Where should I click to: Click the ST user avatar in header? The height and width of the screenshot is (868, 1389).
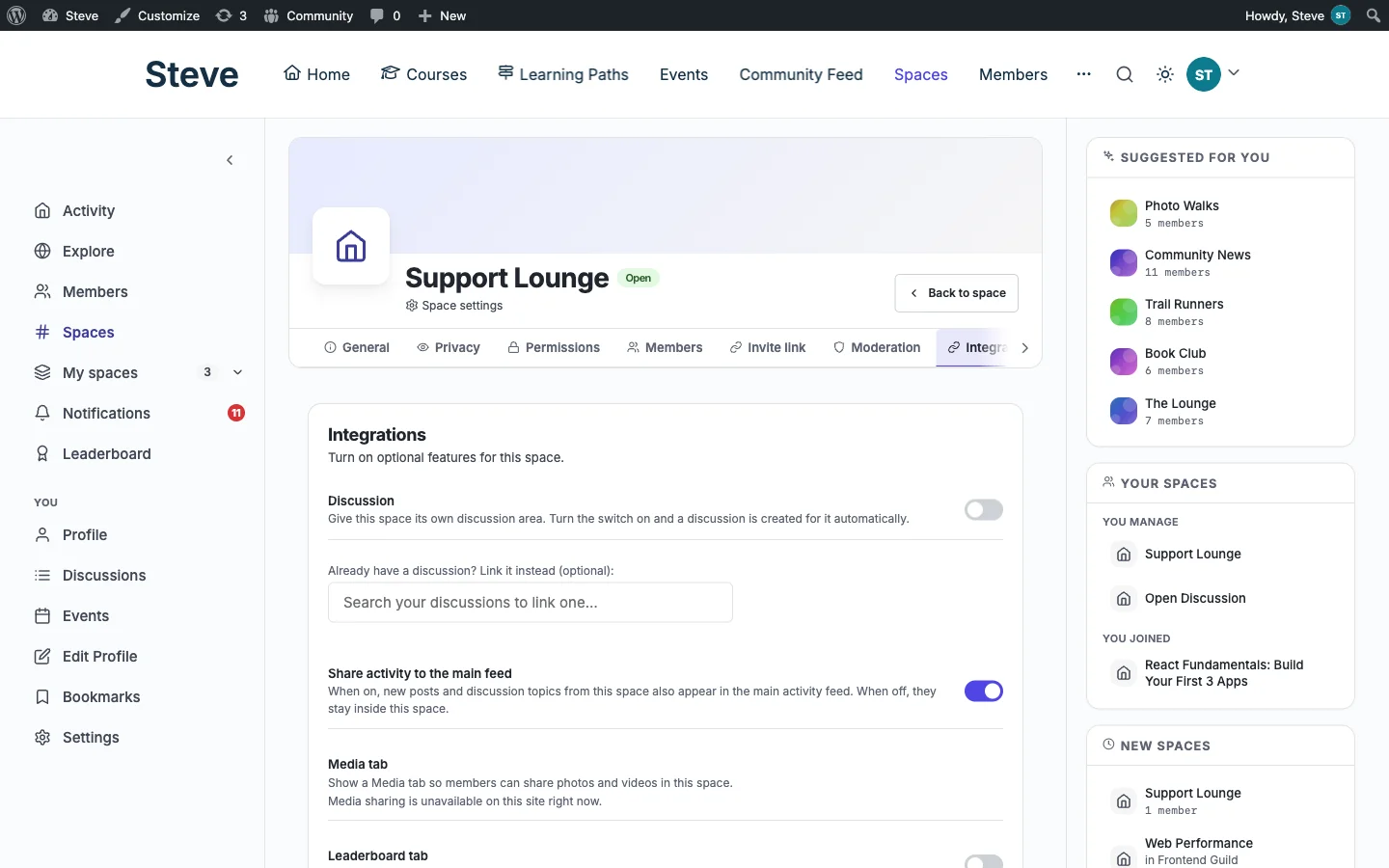point(1204,74)
